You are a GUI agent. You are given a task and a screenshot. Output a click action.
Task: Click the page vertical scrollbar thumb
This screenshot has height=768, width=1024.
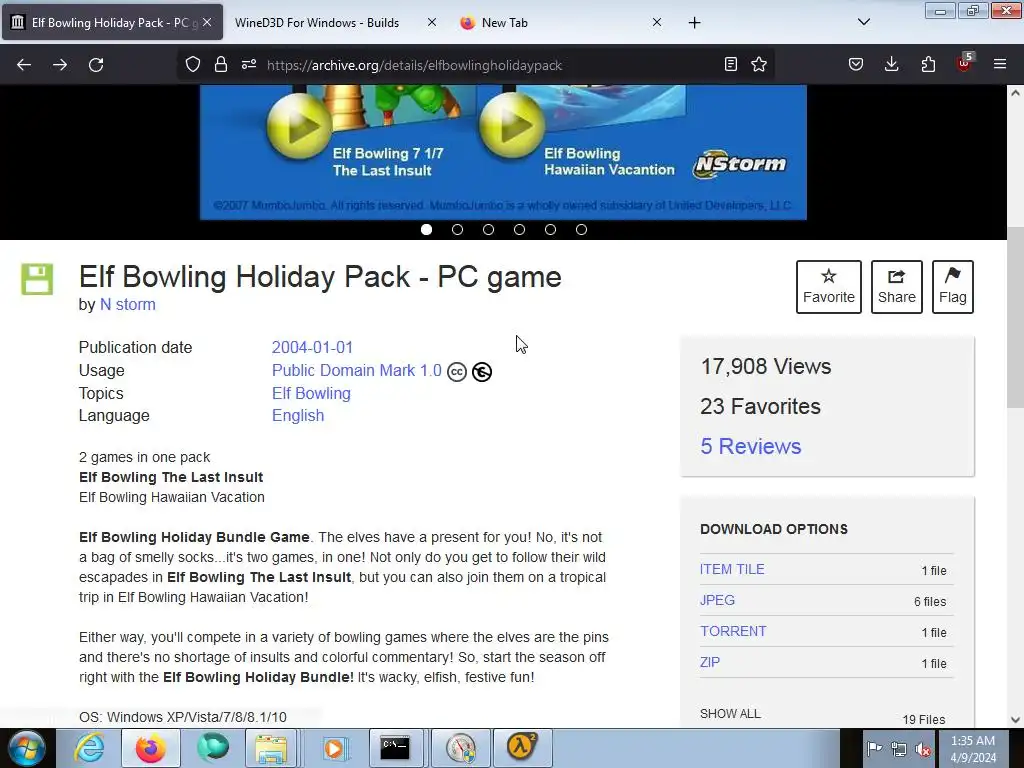coord(1015,317)
